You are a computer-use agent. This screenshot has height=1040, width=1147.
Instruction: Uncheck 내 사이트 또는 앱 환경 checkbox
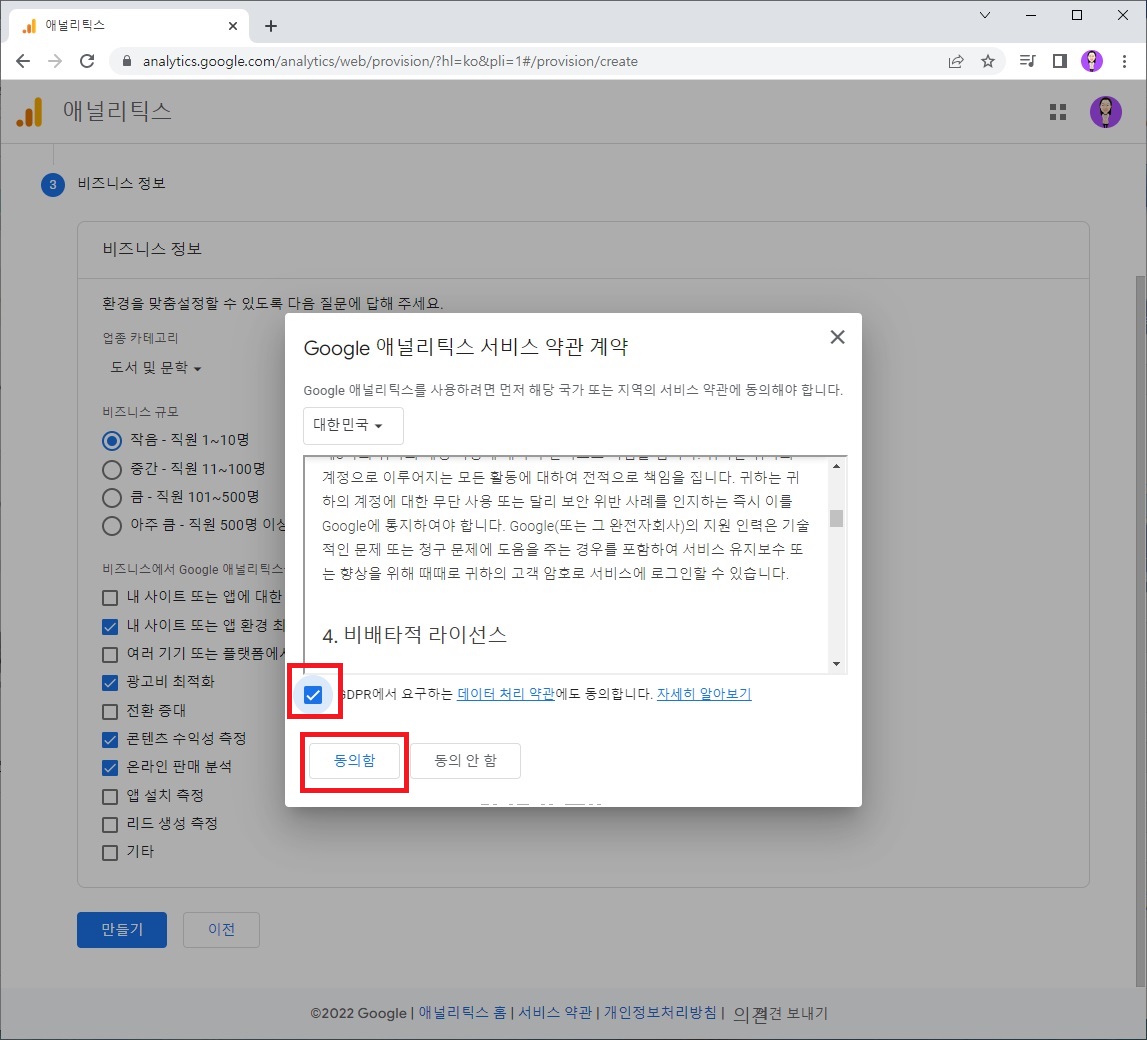click(110, 627)
